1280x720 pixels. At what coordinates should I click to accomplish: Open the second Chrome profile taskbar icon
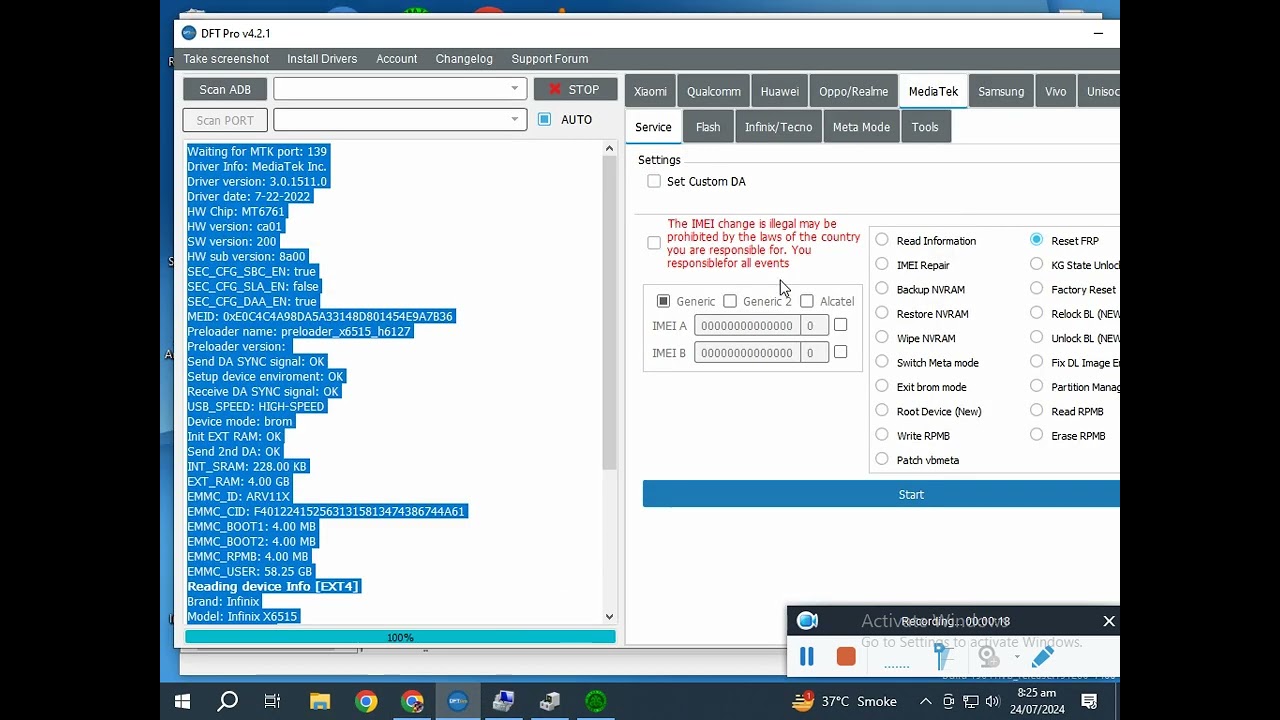(x=412, y=701)
